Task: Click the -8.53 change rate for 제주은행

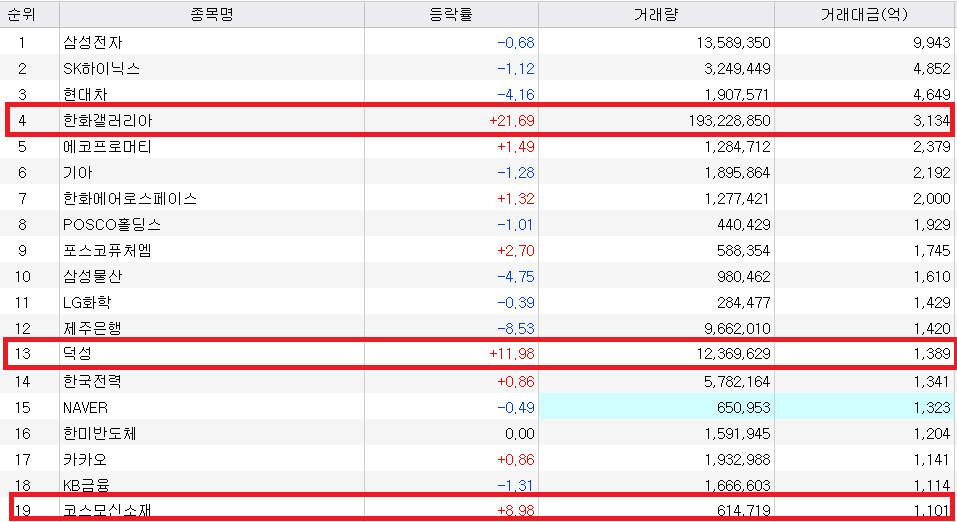Action: (516, 329)
